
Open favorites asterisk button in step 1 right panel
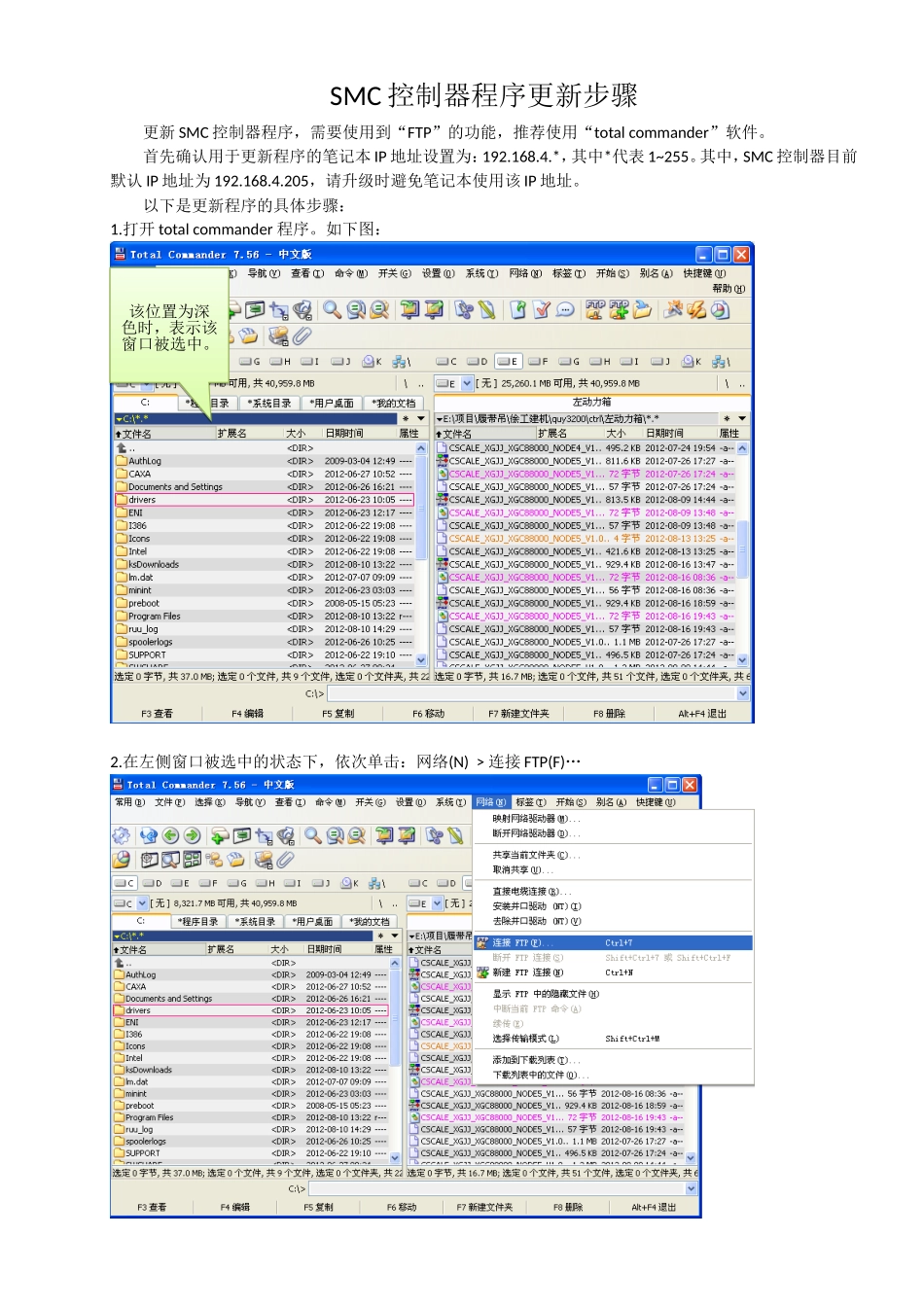tap(726, 418)
